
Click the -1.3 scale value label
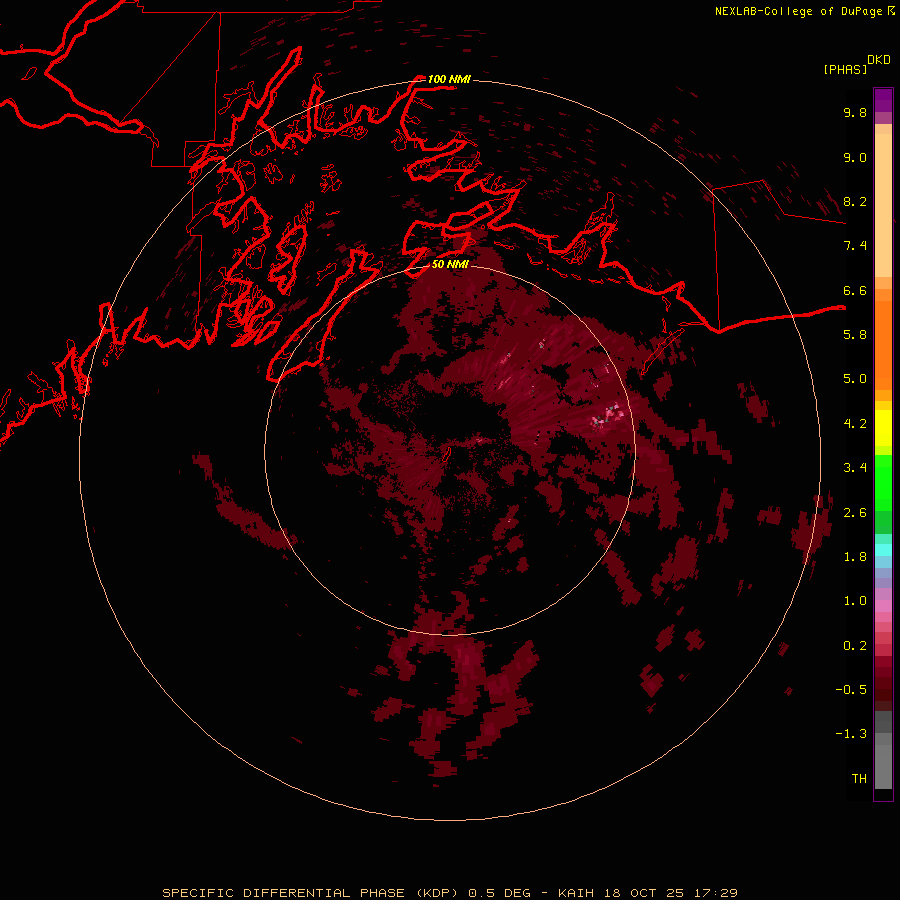tap(851, 734)
